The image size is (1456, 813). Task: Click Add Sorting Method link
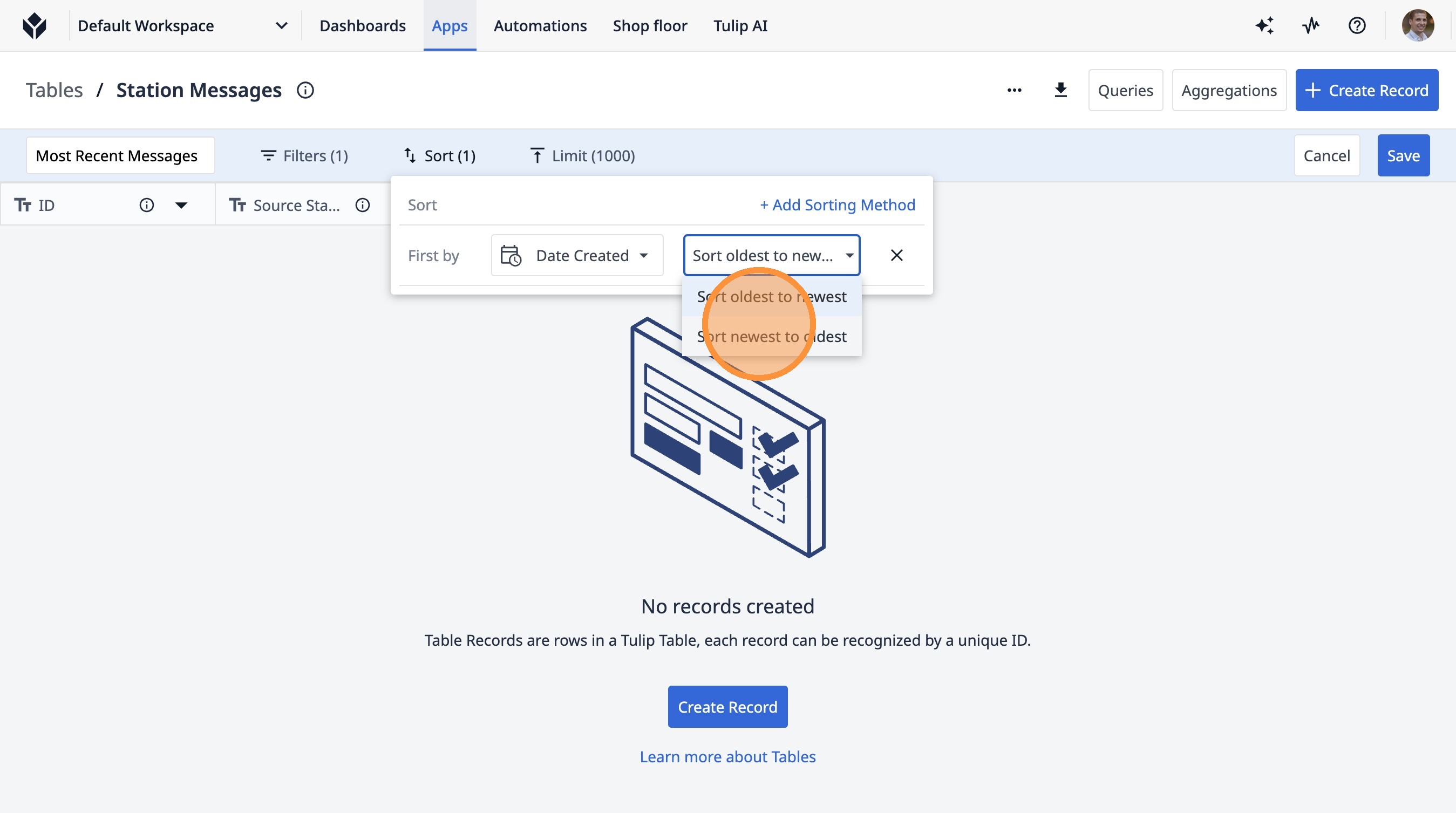(837, 205)
